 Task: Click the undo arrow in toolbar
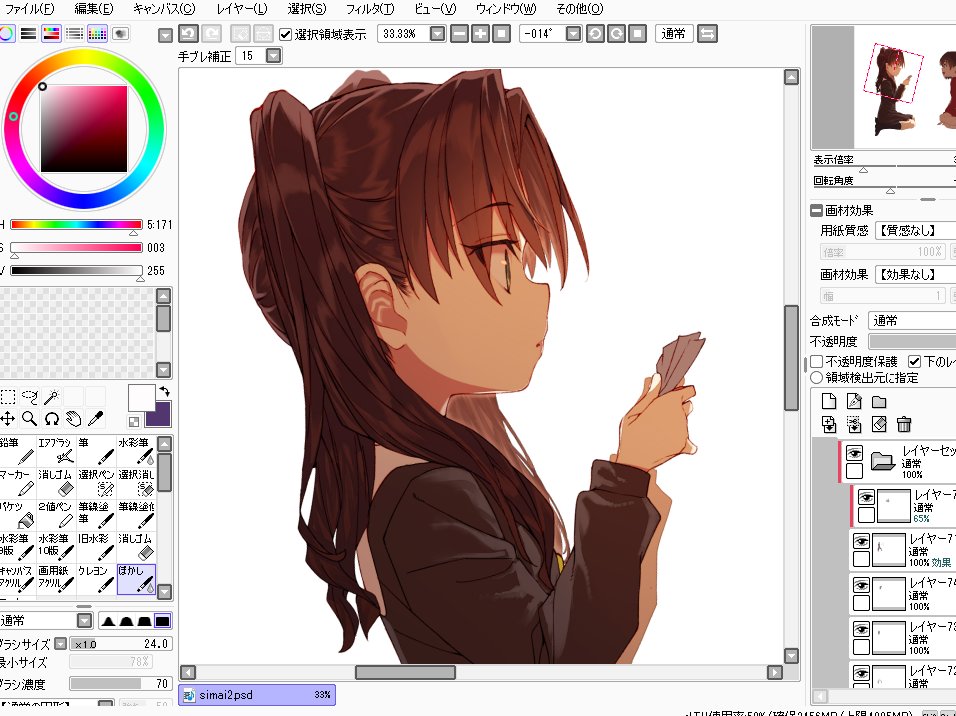[188, 34]
